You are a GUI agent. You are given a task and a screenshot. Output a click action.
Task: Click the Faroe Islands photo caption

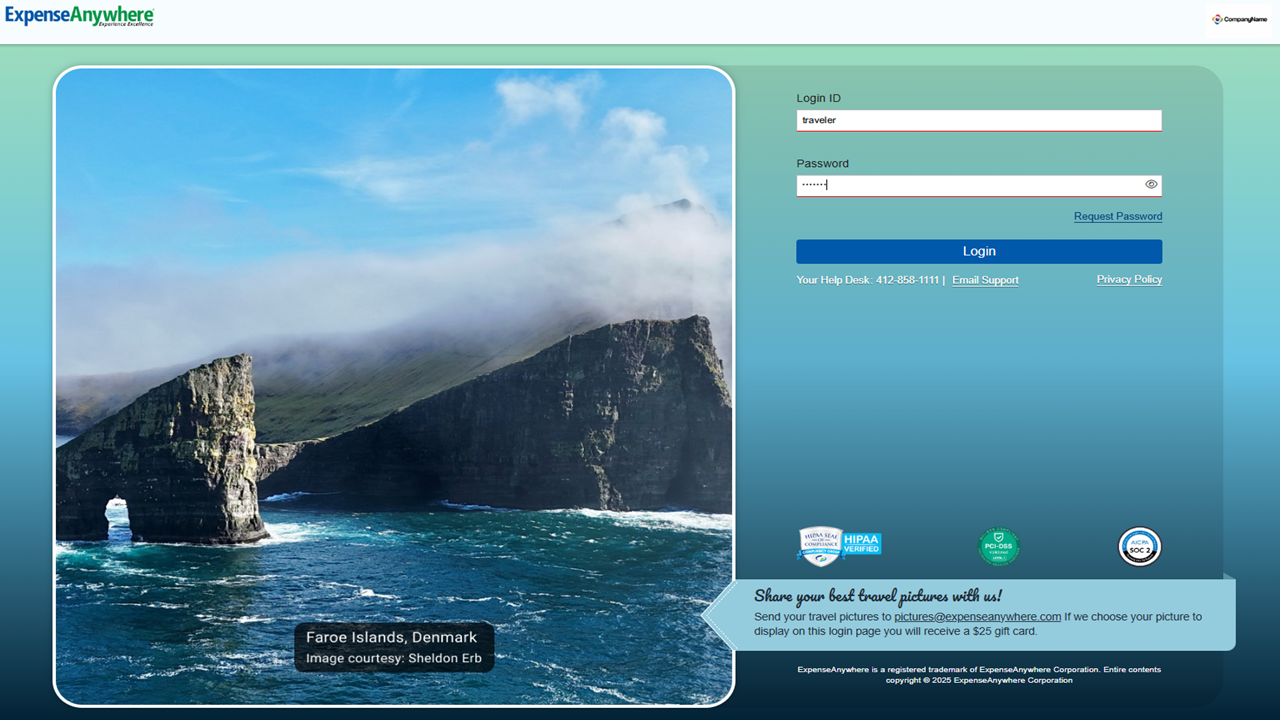394,647
